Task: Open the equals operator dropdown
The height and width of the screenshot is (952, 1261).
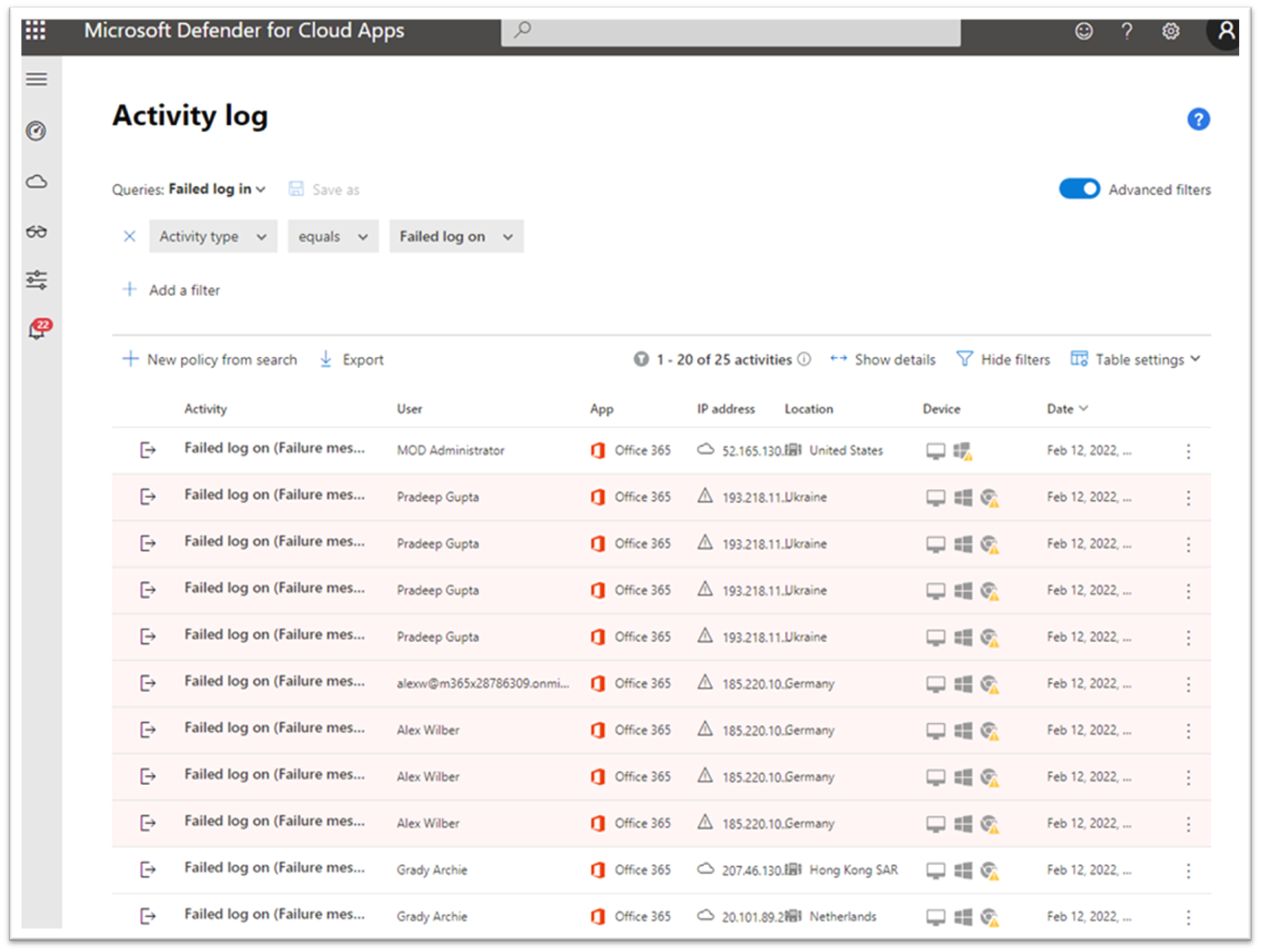Action: coord(332,237)
